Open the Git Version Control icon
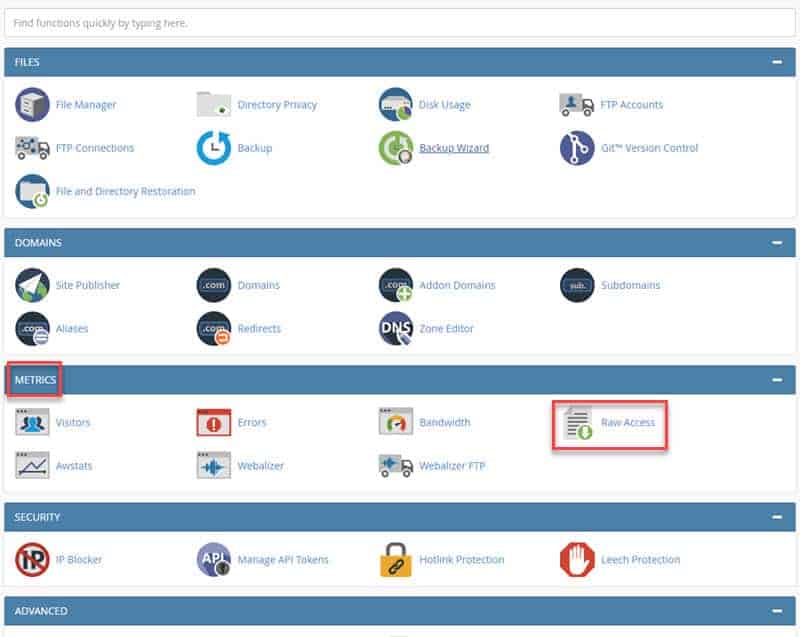The height and width of the screenshot is (637, 800). [577, 148]
